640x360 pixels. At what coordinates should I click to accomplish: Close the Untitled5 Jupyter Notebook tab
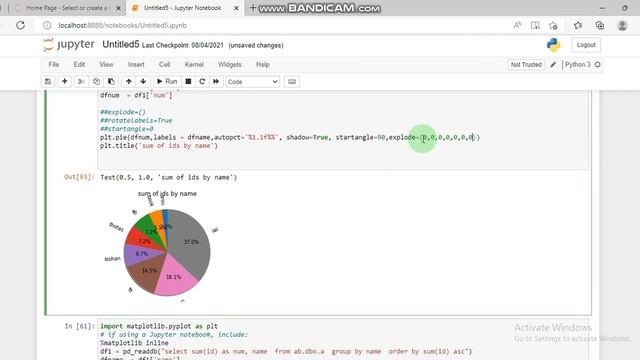tap(236, 8)
